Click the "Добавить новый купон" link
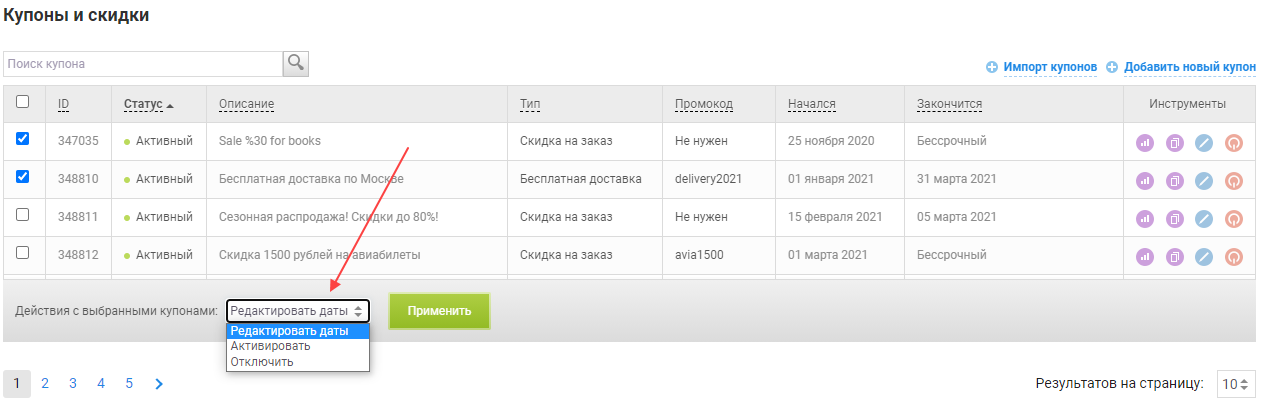Screen dimensions: 1261x414 (1189, 67)
